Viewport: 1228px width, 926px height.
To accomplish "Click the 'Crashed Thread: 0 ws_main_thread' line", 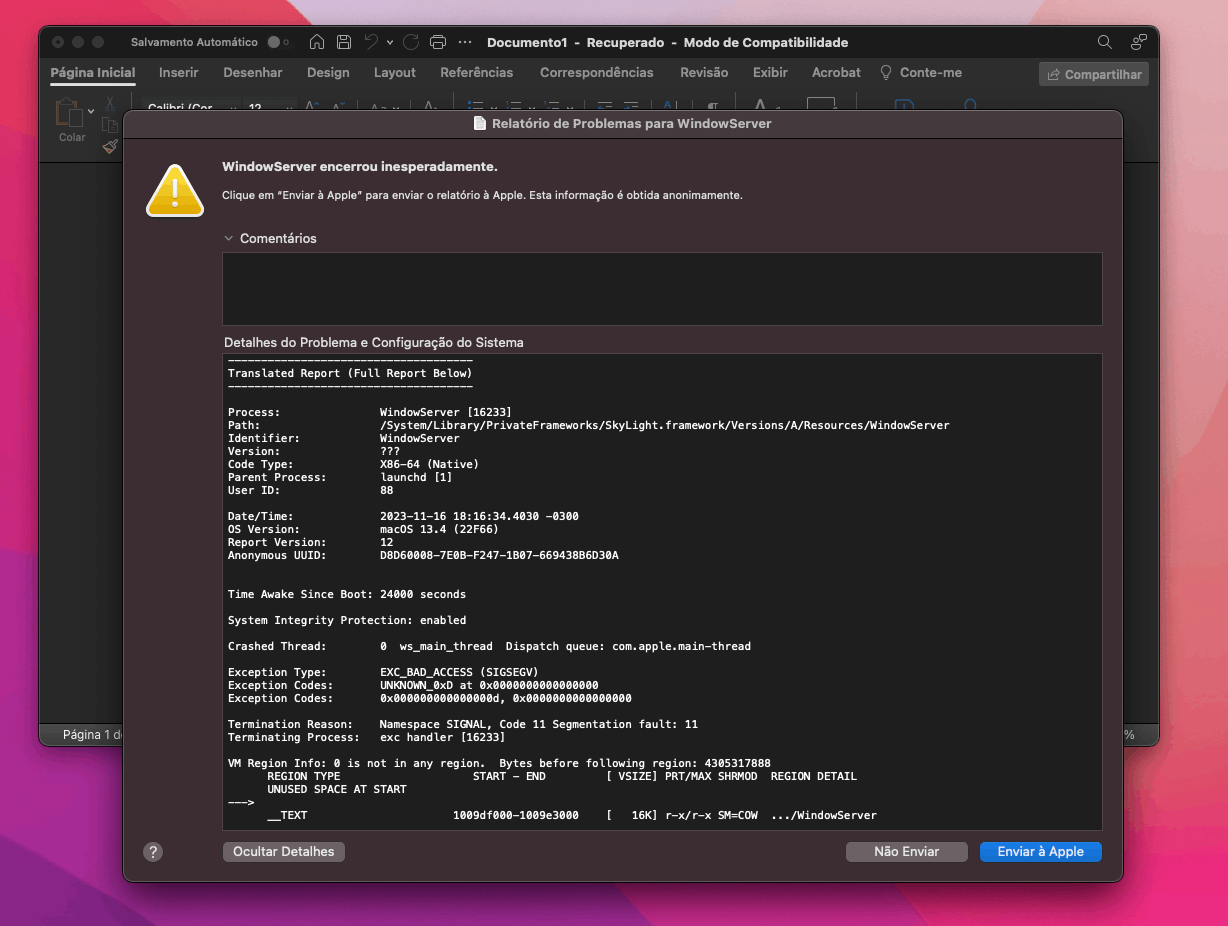I will (489, 646).
